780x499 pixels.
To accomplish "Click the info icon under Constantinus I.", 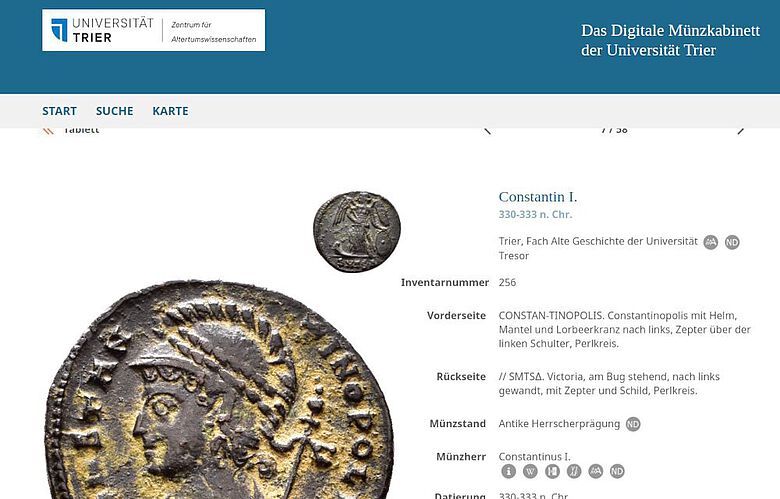I will pos(508,471).
